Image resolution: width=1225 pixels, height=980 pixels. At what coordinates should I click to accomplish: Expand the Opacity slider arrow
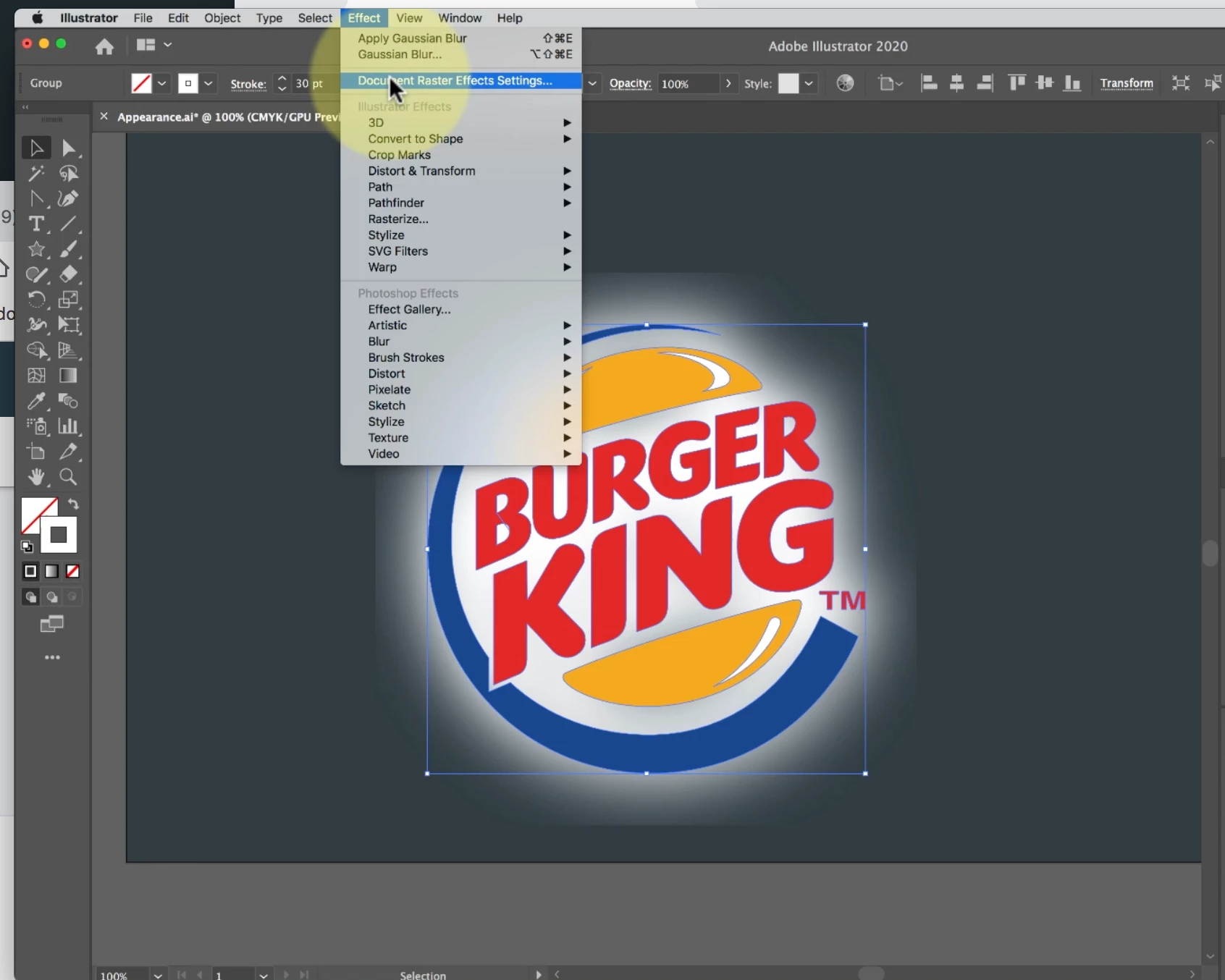pyautogui.click(x=728, y=83)
